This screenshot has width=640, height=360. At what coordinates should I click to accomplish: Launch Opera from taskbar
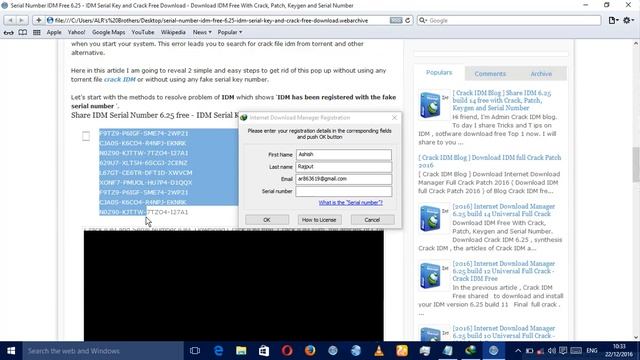pos(287,351)
